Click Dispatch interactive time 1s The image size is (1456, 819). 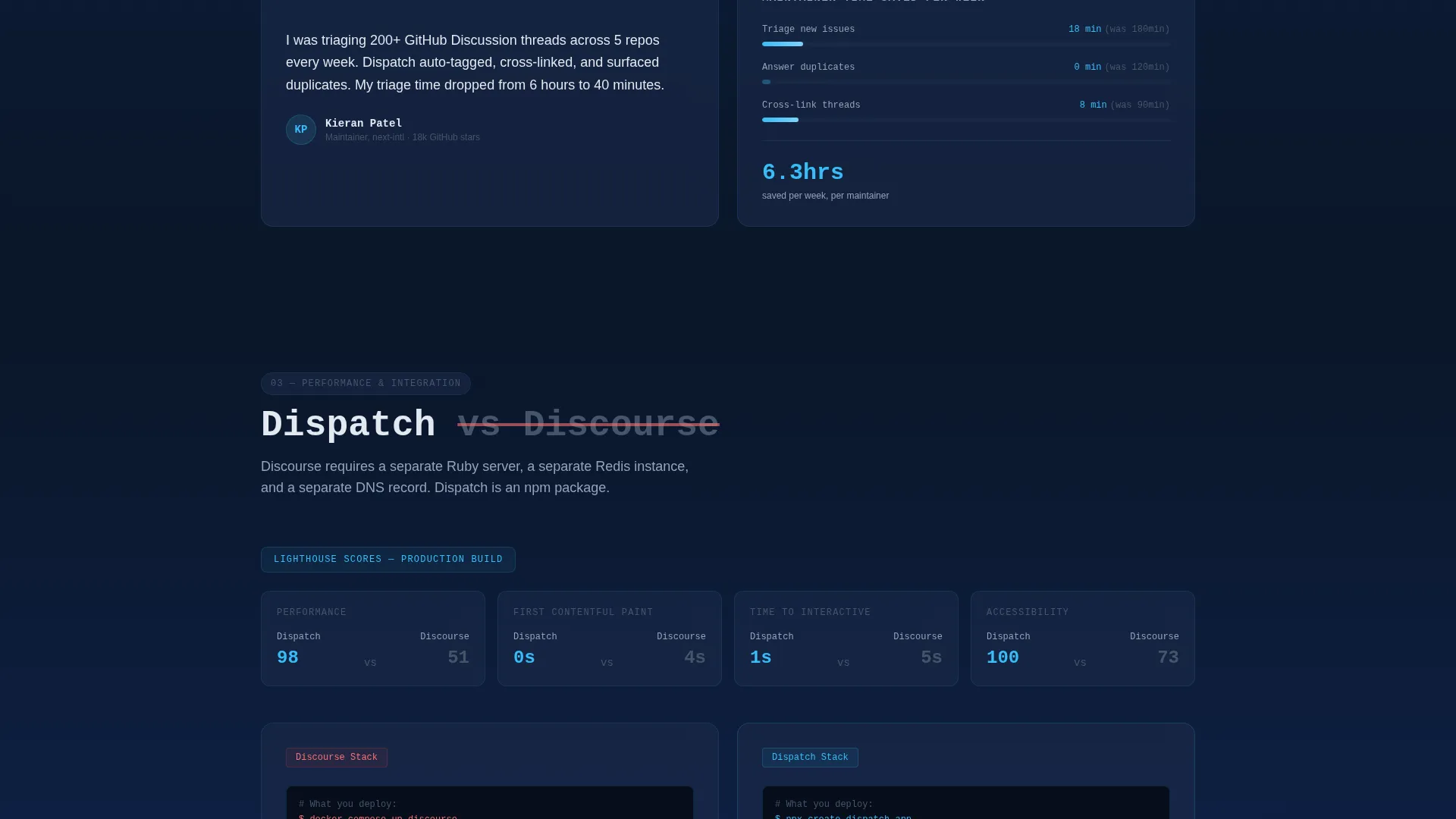point(761,657)
